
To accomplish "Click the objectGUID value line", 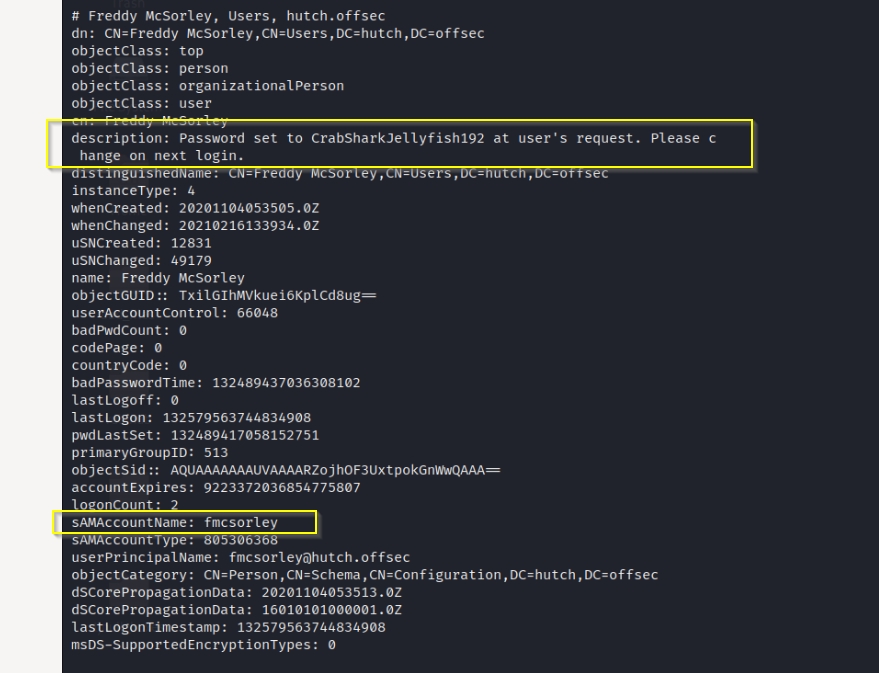I will (x=223, y=295).
